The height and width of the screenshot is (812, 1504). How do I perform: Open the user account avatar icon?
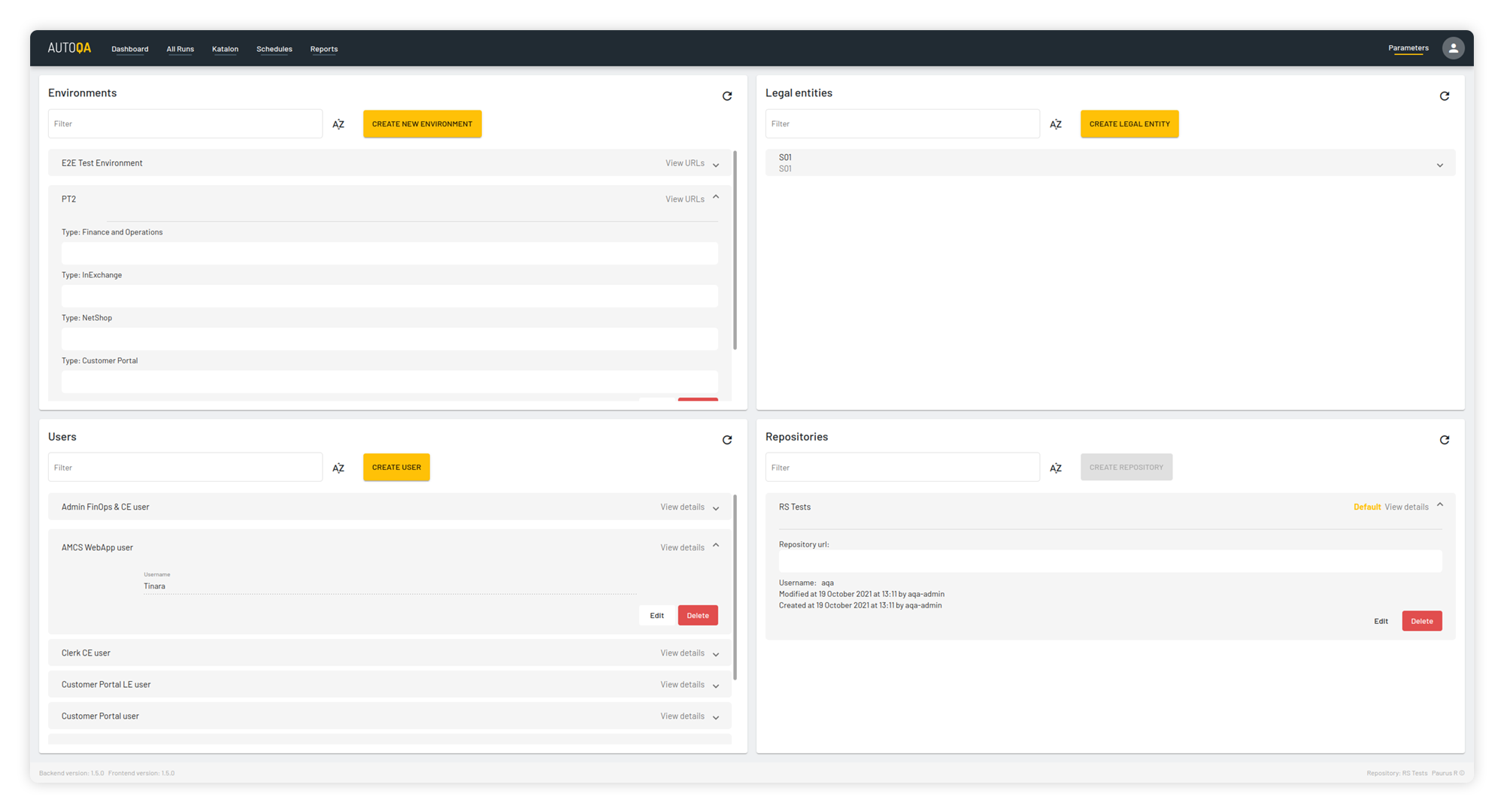pos(1453,48)
